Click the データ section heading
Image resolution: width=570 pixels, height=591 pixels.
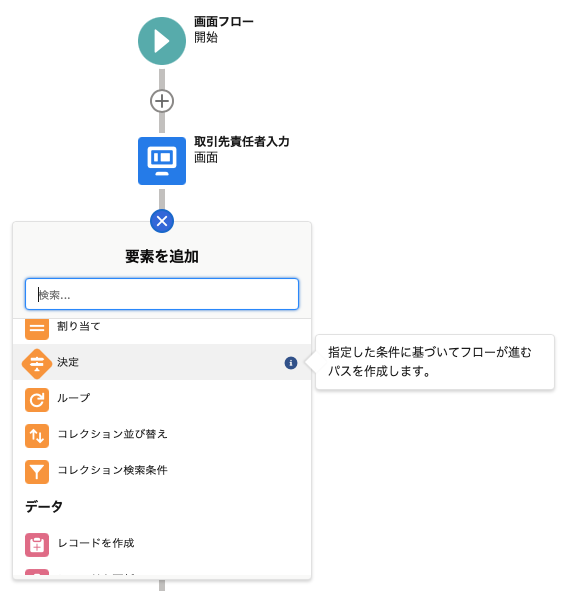[x=44, y=506]
